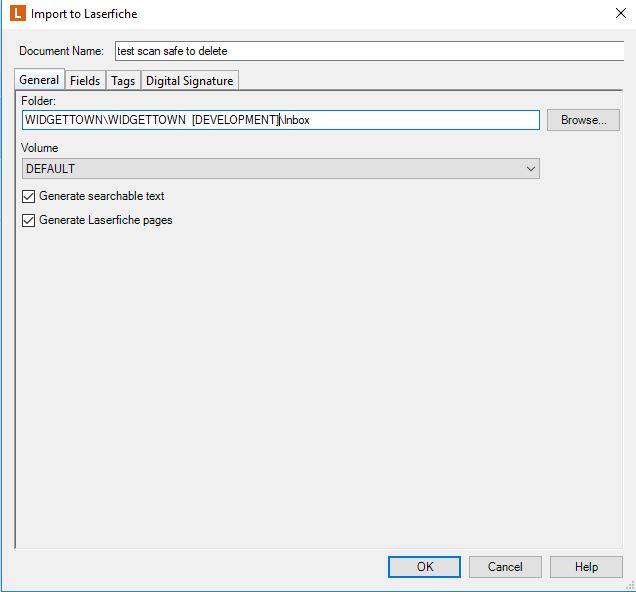Click the Document Name label
The image size is (636, 592).
pos(61,51)
